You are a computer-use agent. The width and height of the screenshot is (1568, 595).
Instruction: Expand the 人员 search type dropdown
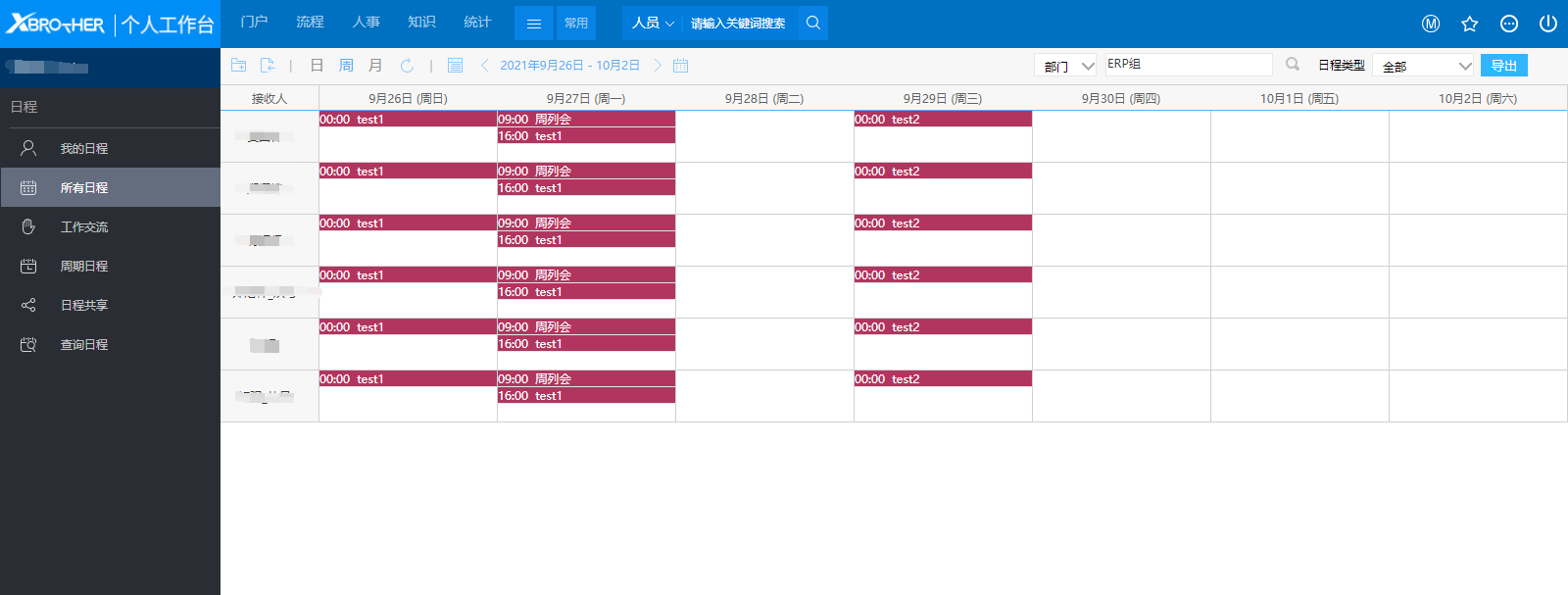coord(653,24)
